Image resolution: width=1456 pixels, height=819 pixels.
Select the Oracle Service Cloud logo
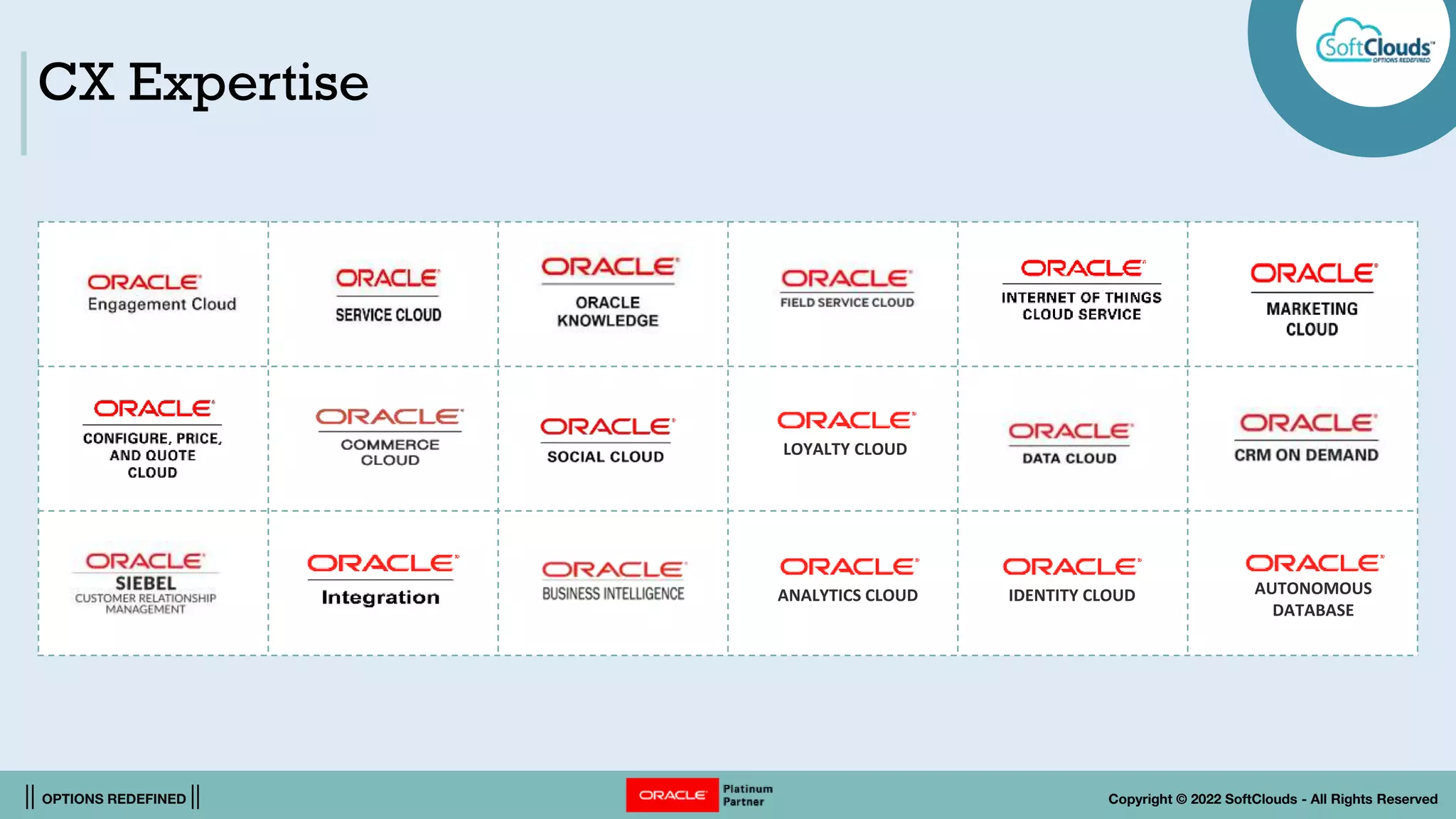pos(388,295)
